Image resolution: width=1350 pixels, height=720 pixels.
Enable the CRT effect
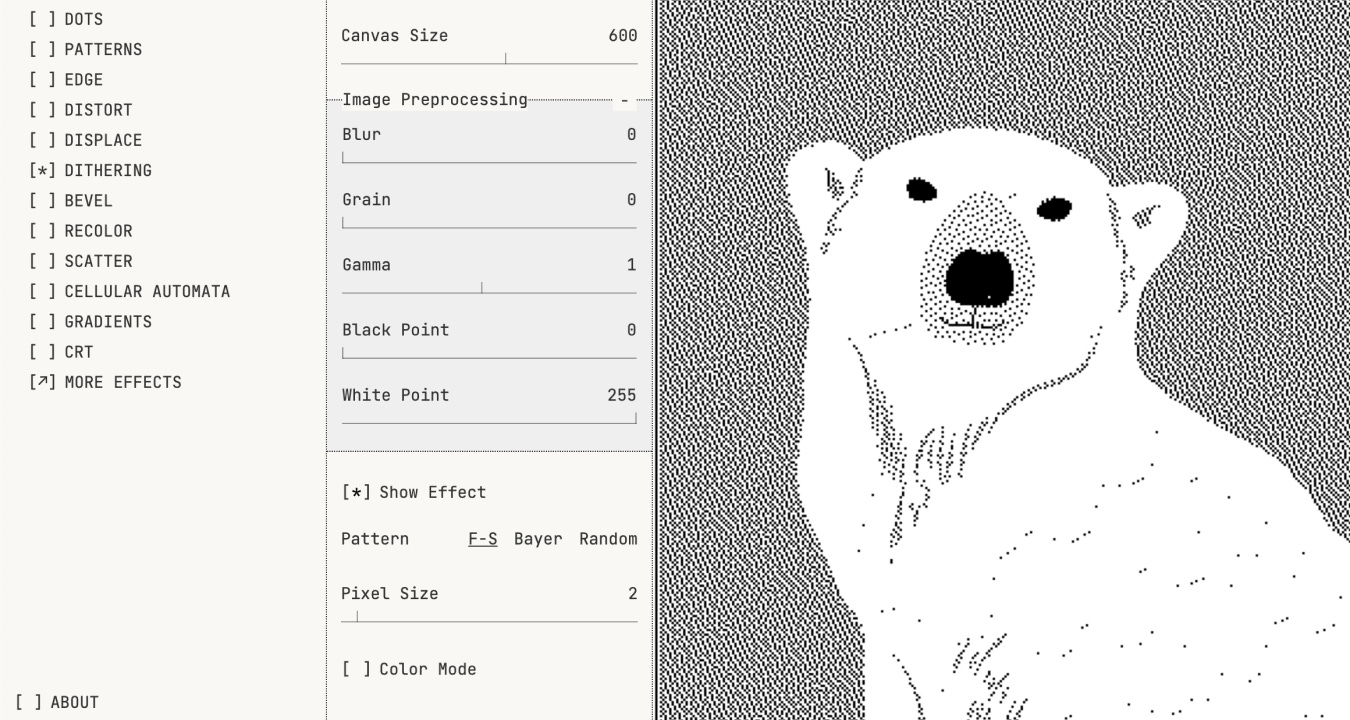[x=61, y=352]
